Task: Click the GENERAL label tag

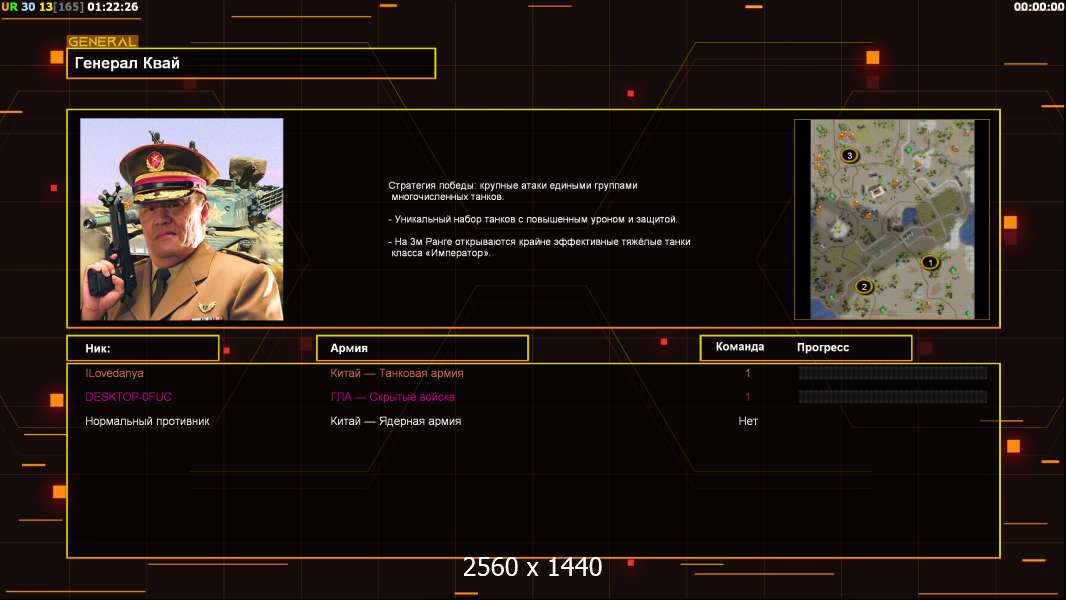Action: (x=103, y=41)
